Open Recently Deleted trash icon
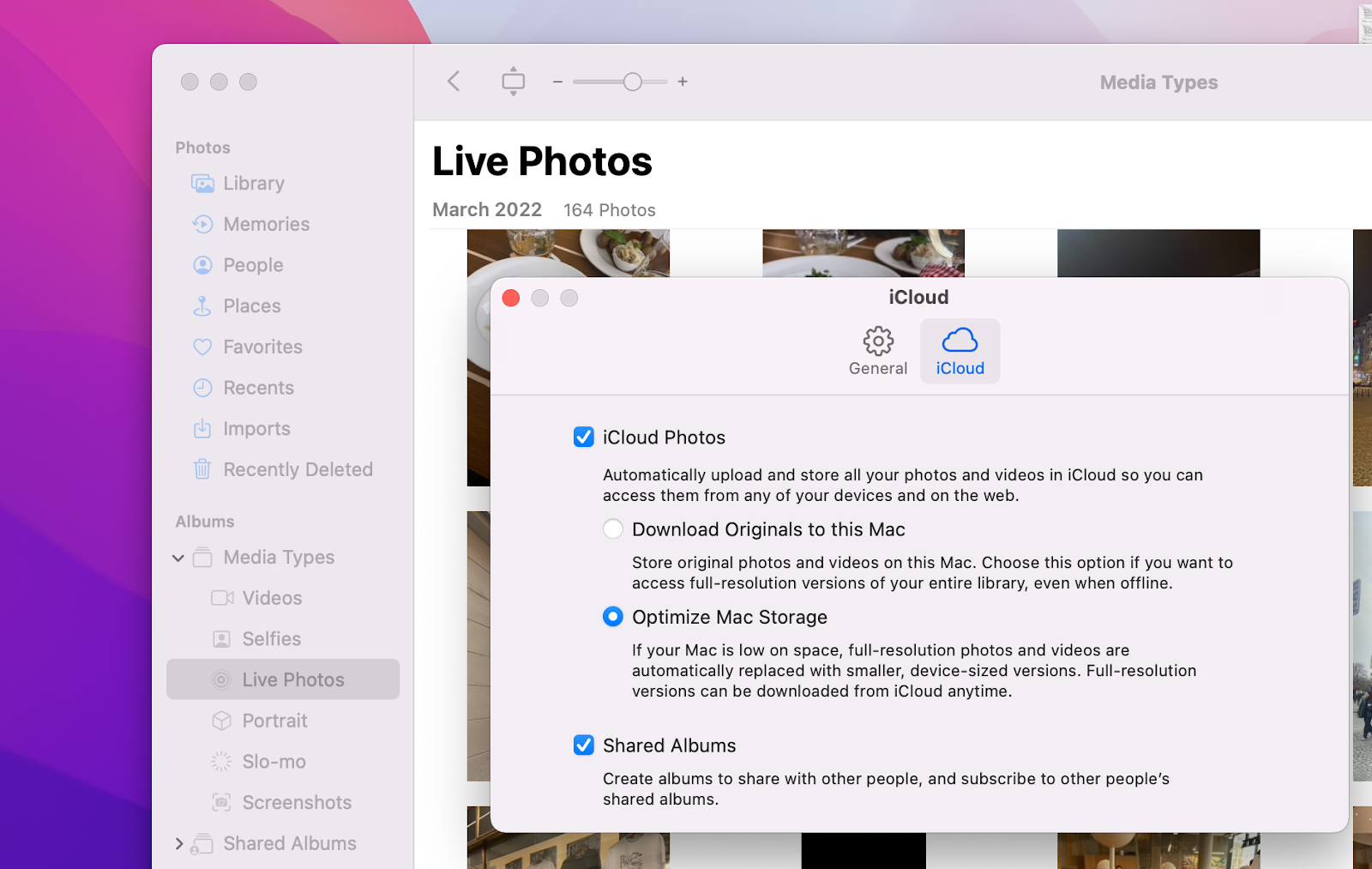Image resolution: width=1372 pixels, height=869 pixels. point(202,469)
